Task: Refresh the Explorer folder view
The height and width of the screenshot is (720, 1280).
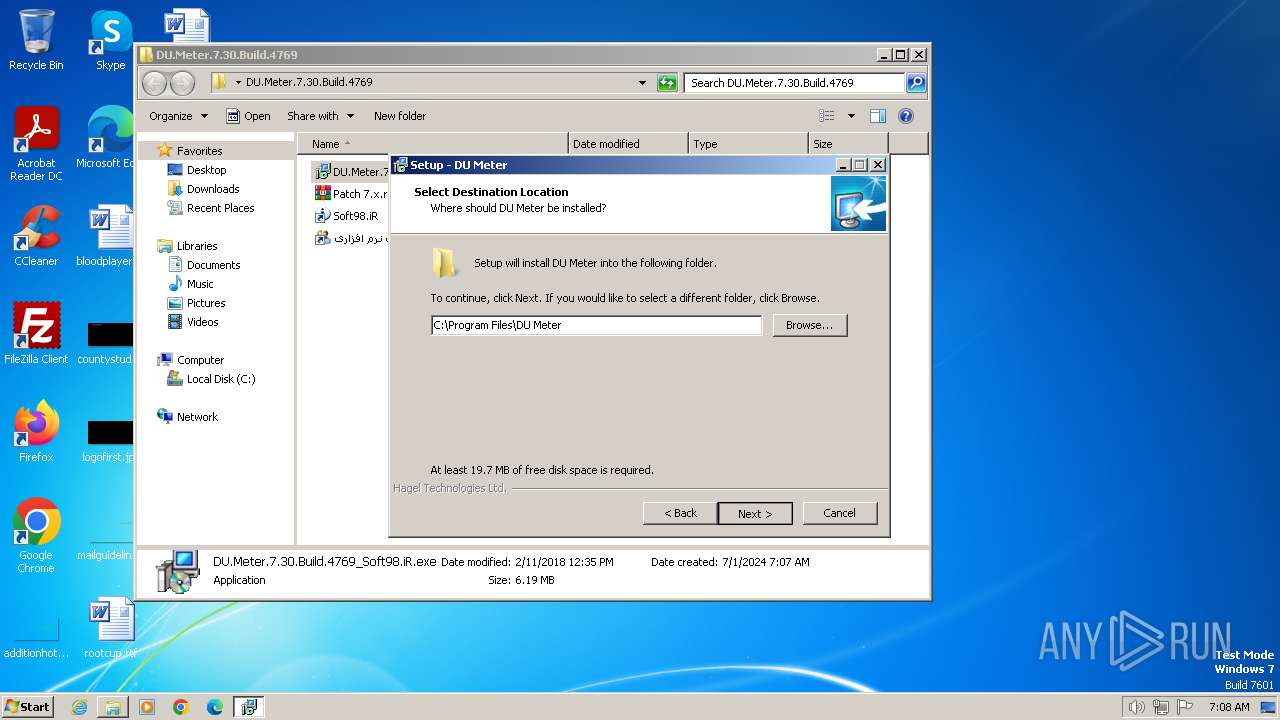Action: coord(667,83)
